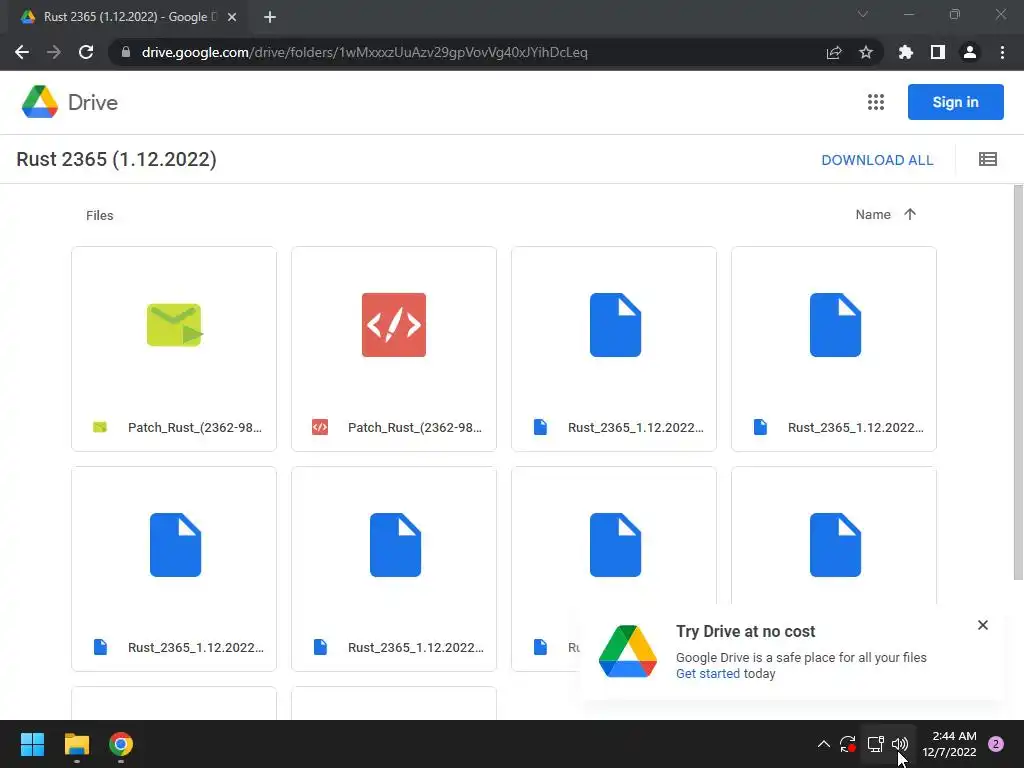Reverse sort direction arrow
The height and width of the screenshot is (768, 1024).
pos(910,214)
